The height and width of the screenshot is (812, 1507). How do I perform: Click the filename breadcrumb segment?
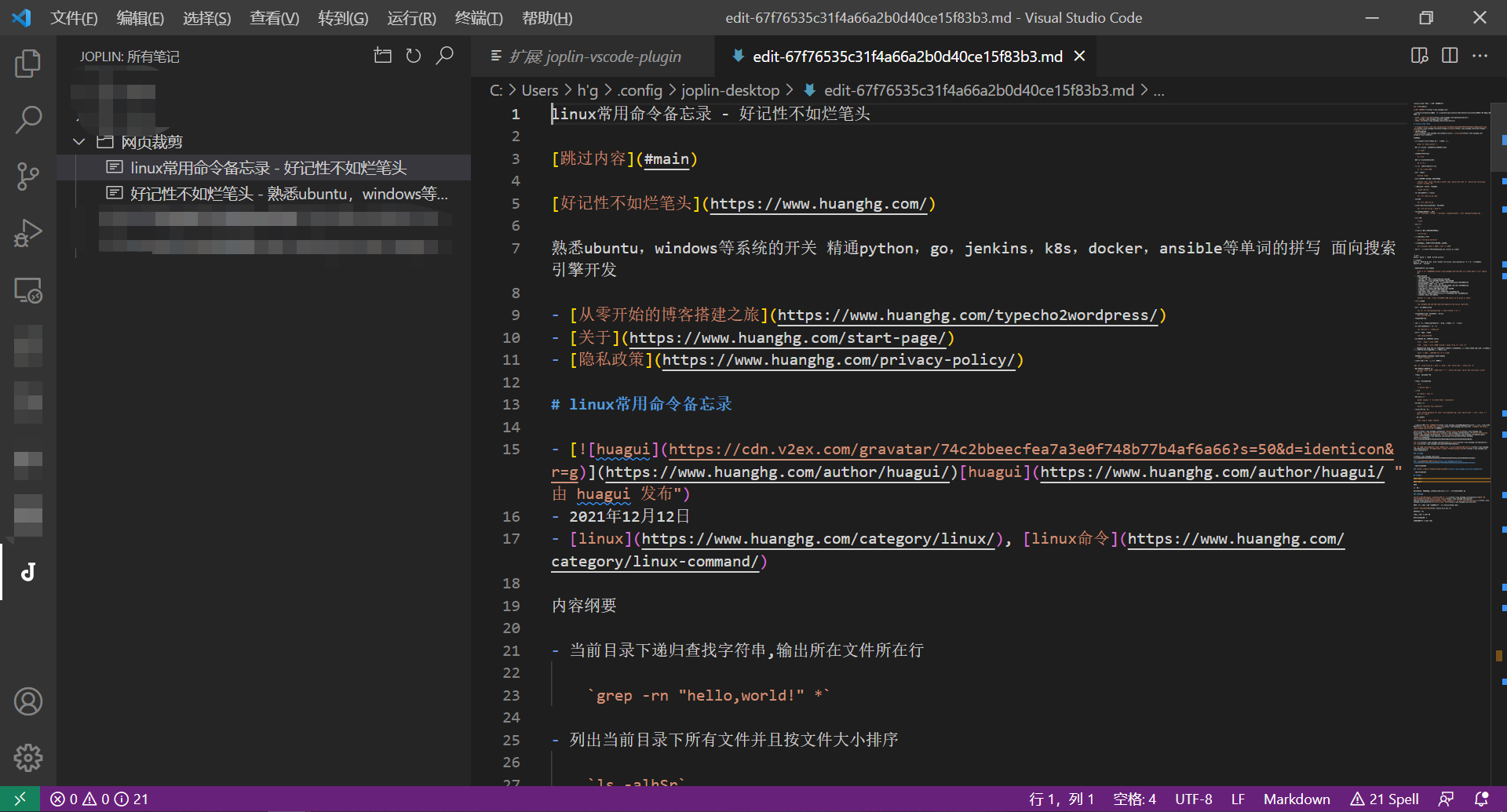pos(978,90)
